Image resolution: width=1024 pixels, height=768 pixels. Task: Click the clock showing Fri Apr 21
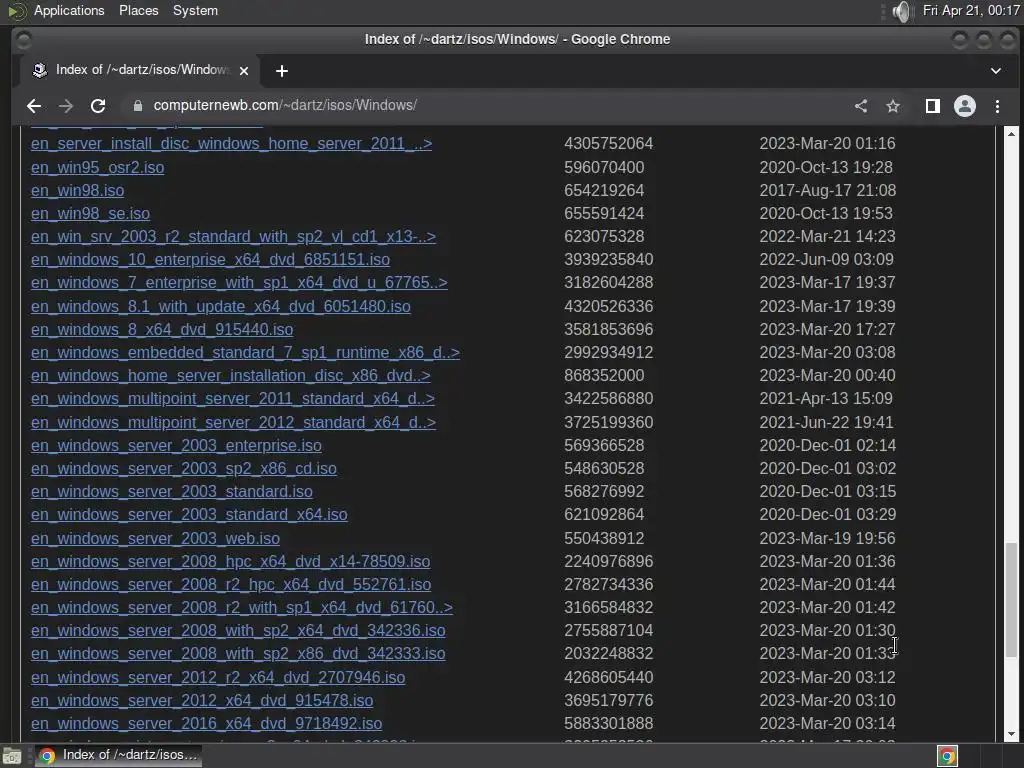971,10
